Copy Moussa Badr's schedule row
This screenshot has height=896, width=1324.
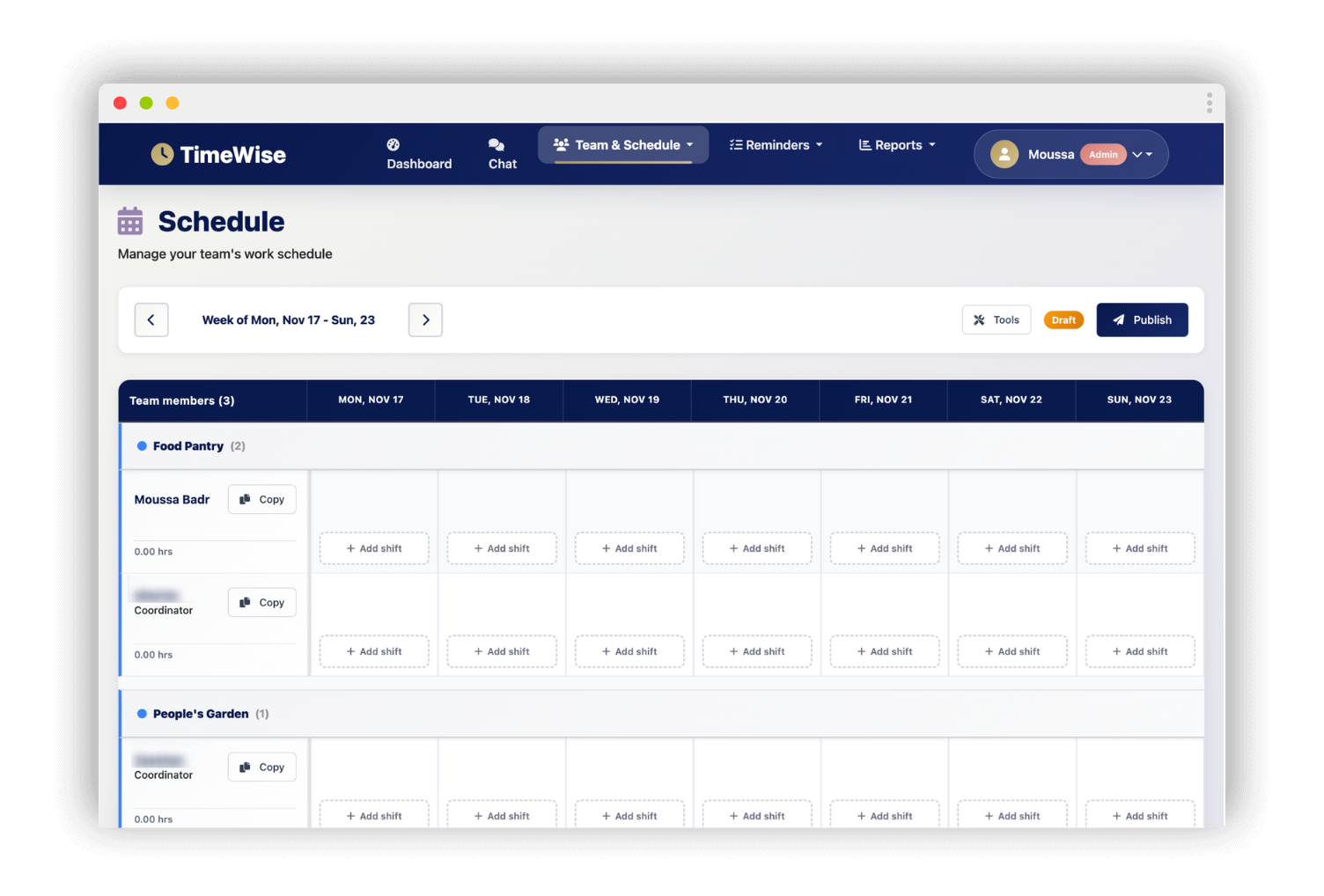[262, 500]
